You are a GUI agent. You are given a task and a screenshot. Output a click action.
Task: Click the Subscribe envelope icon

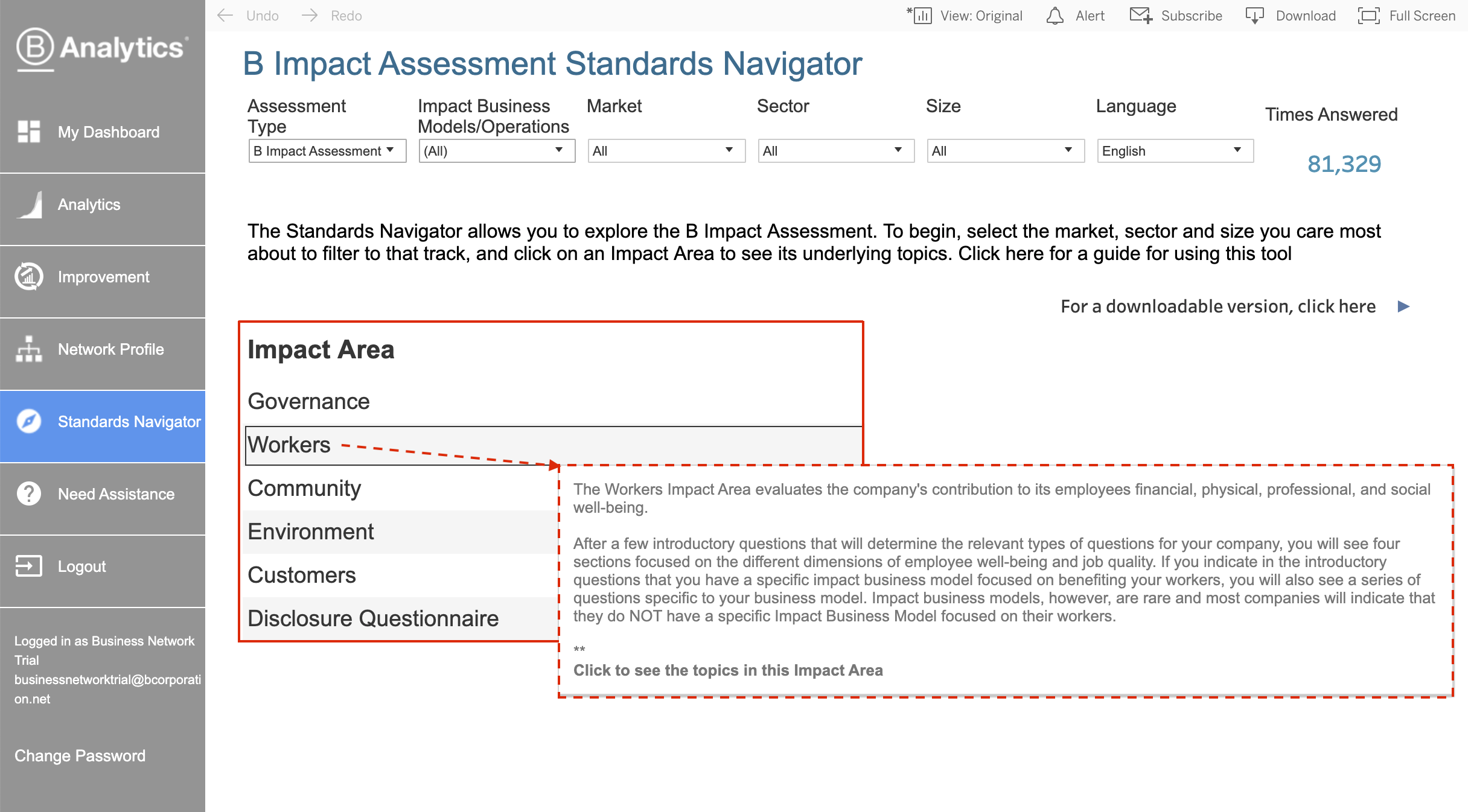(1141, 16)
